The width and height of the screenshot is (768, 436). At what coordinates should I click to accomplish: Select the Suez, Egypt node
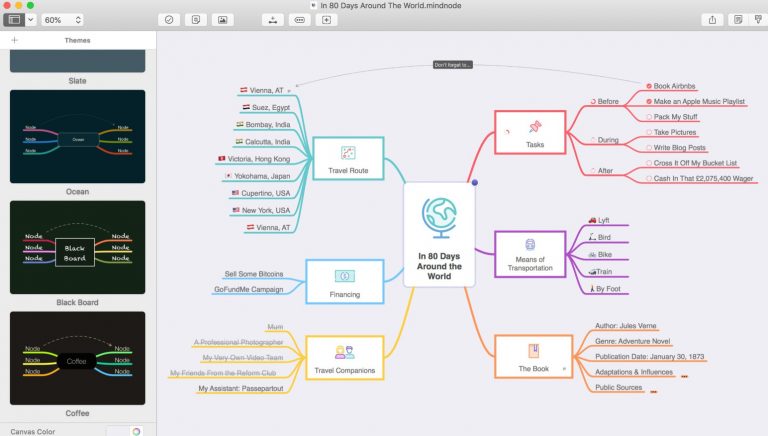pos(266,108)
